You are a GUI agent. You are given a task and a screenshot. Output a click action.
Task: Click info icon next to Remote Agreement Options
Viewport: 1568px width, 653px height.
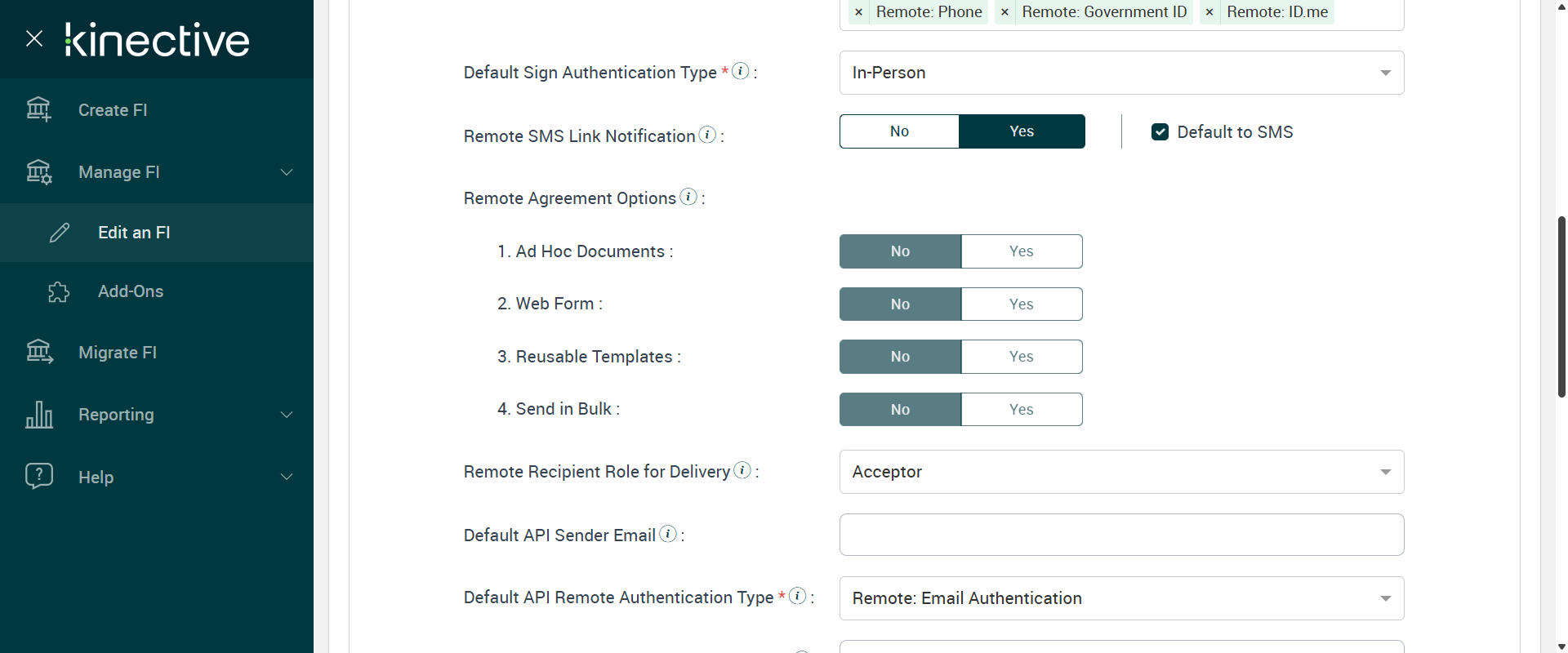click(x=688, y=197)
